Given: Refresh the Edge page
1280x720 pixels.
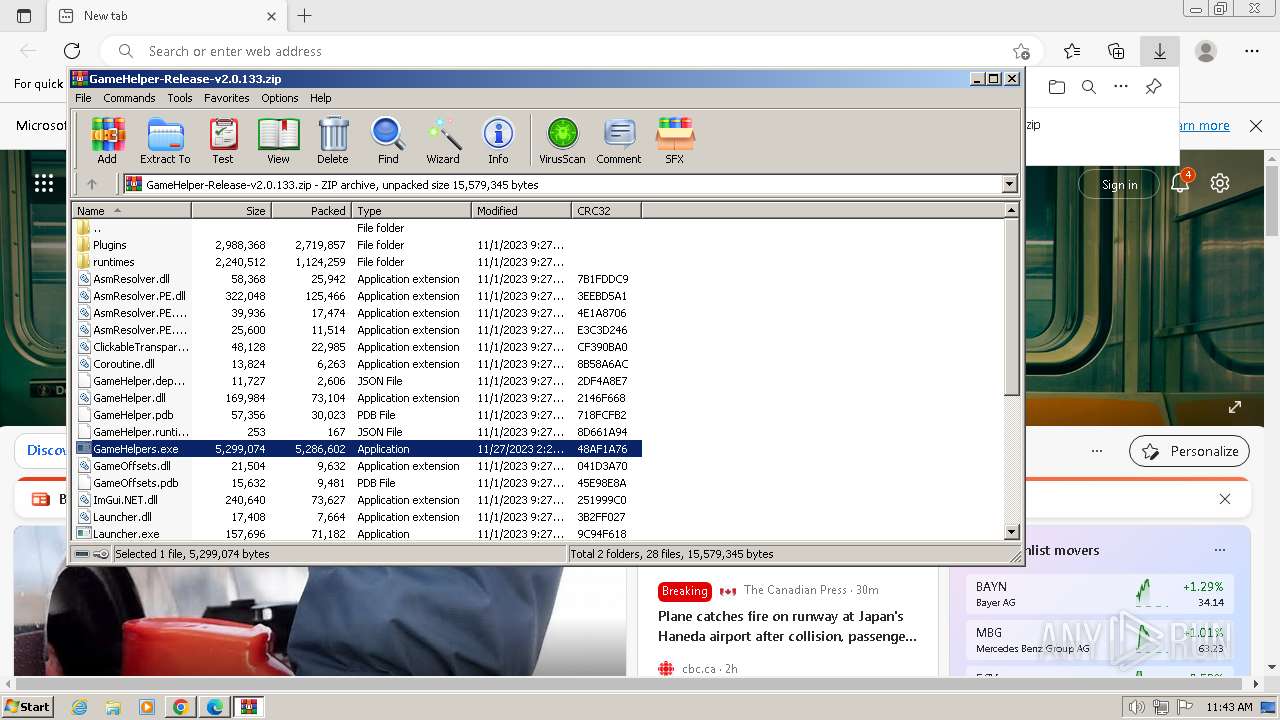Looking at the screenshot, I should tap(72, 51).
